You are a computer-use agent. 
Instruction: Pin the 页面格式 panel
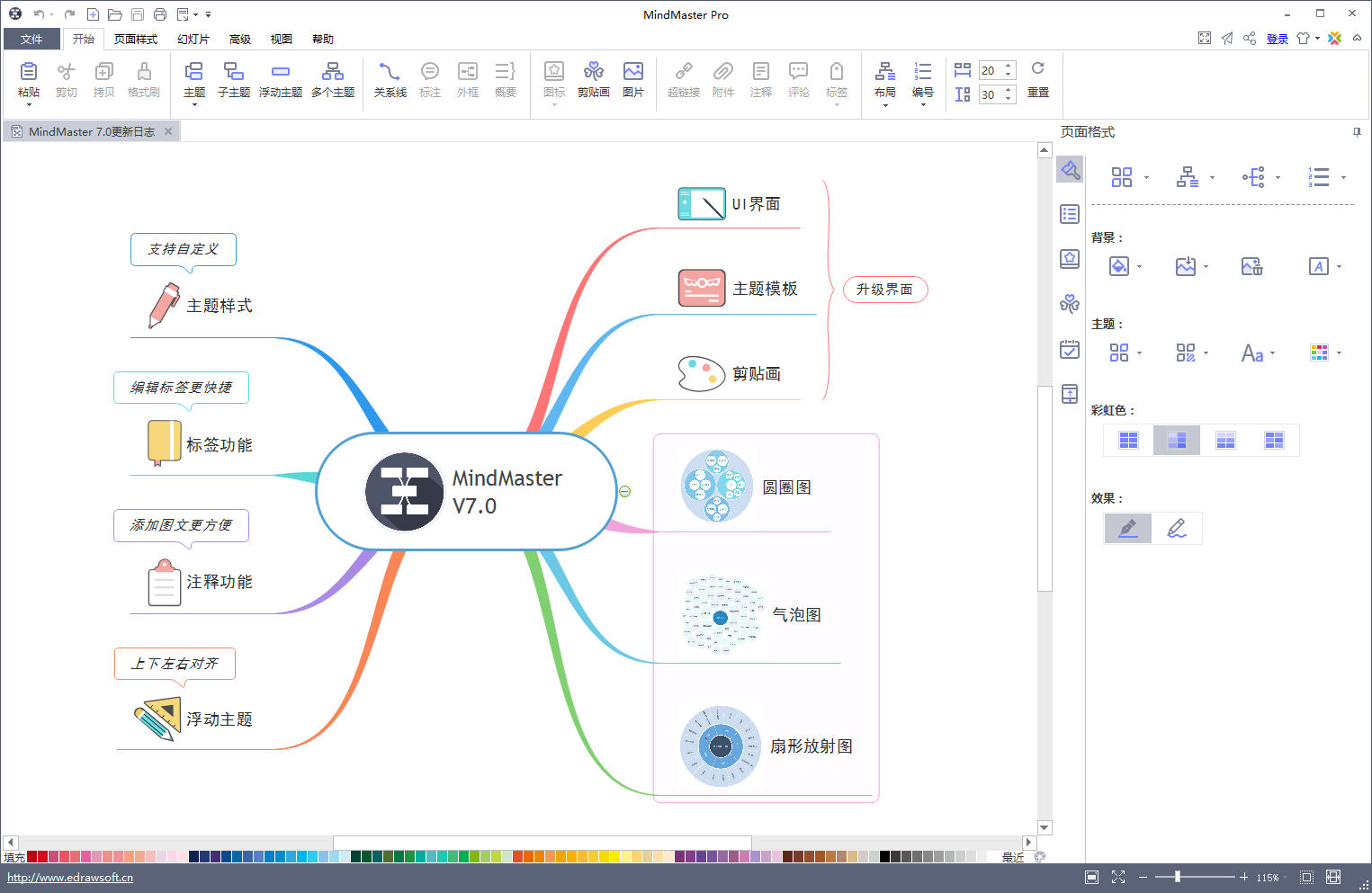click(x=1357, y=132)
